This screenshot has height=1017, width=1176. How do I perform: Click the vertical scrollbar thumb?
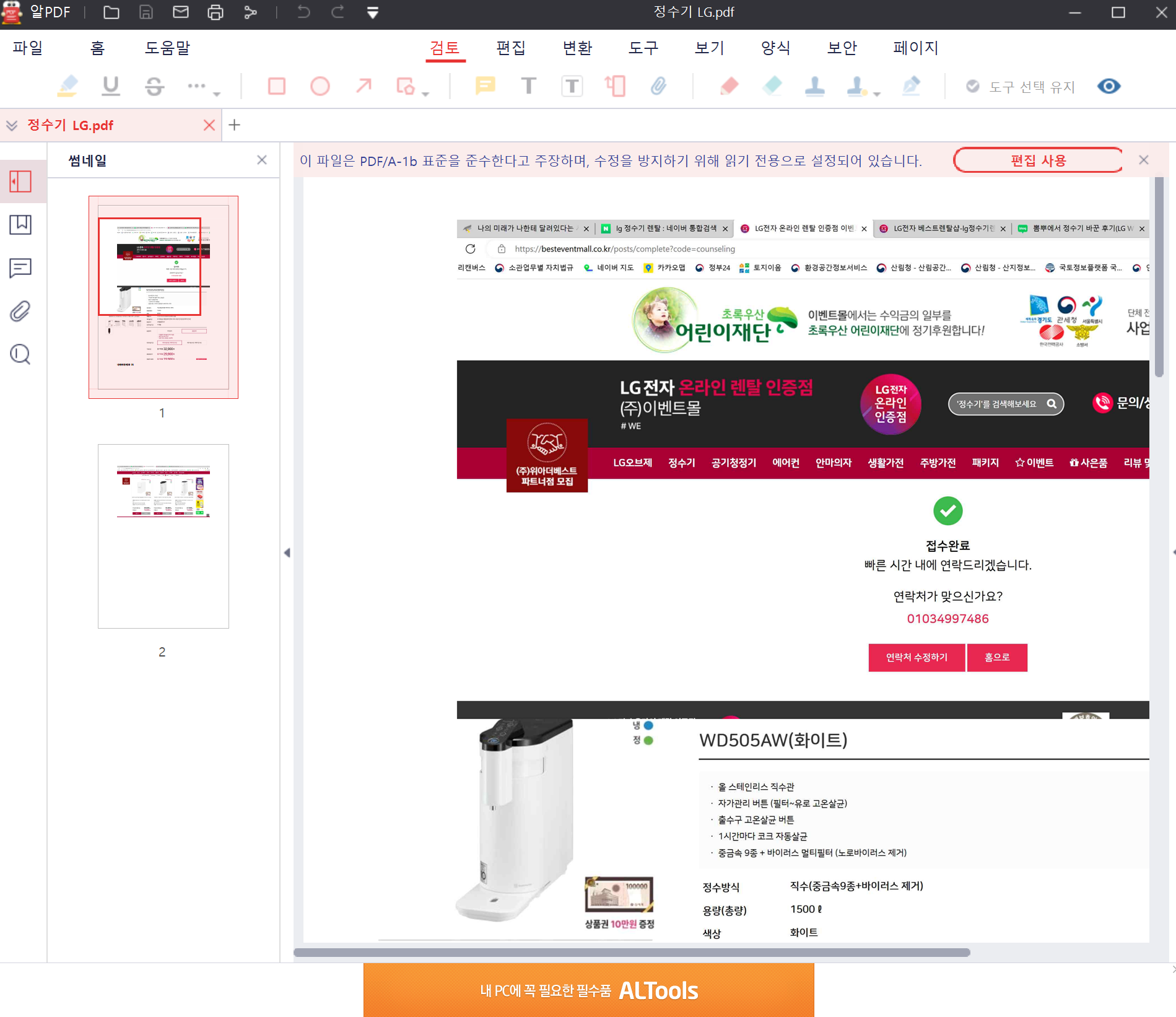1159,277
